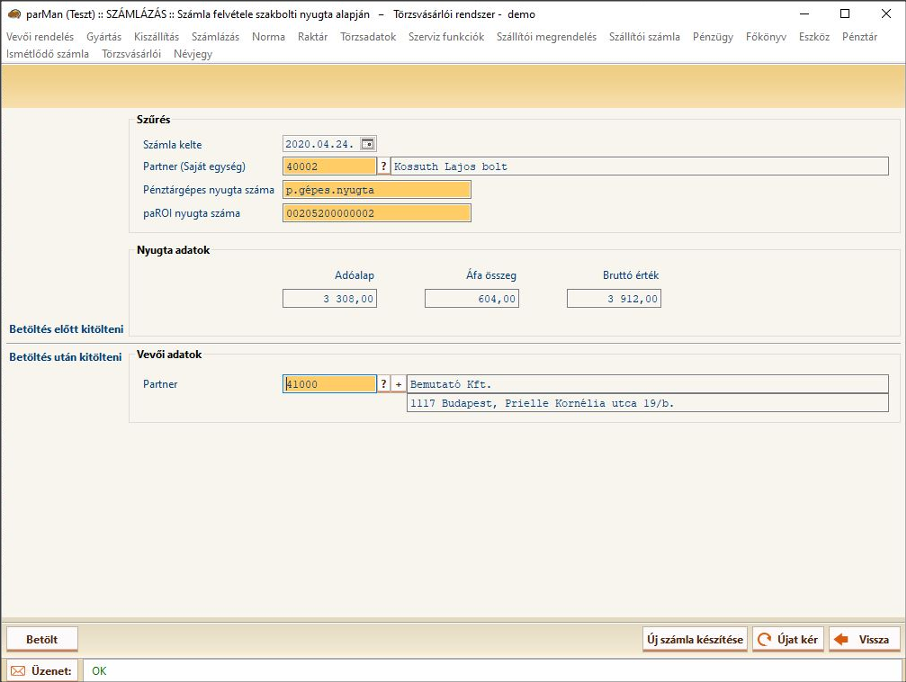Screen dimensions: 906x682
Task: Open the Gyártás menu
Action: [104, 36]
